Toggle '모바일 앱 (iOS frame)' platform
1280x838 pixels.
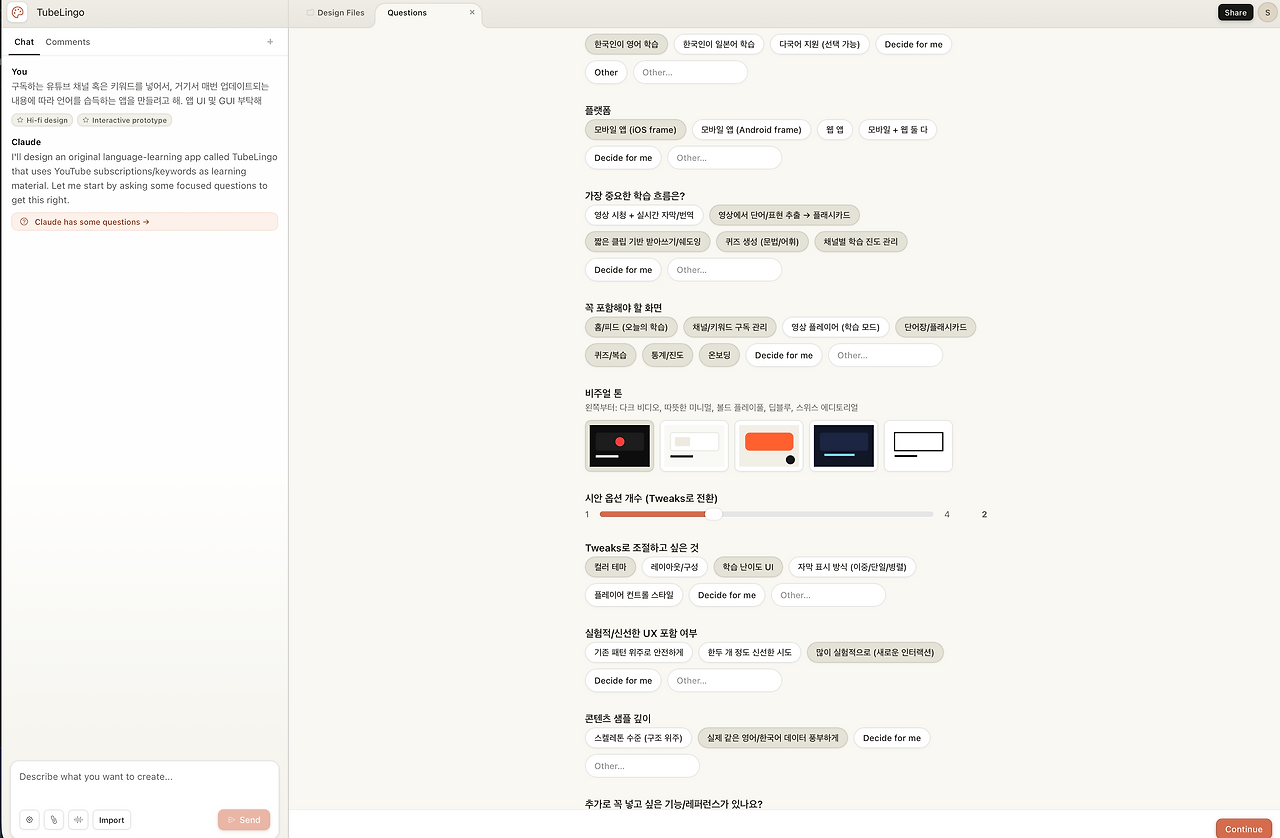click(x=636, y=130)
